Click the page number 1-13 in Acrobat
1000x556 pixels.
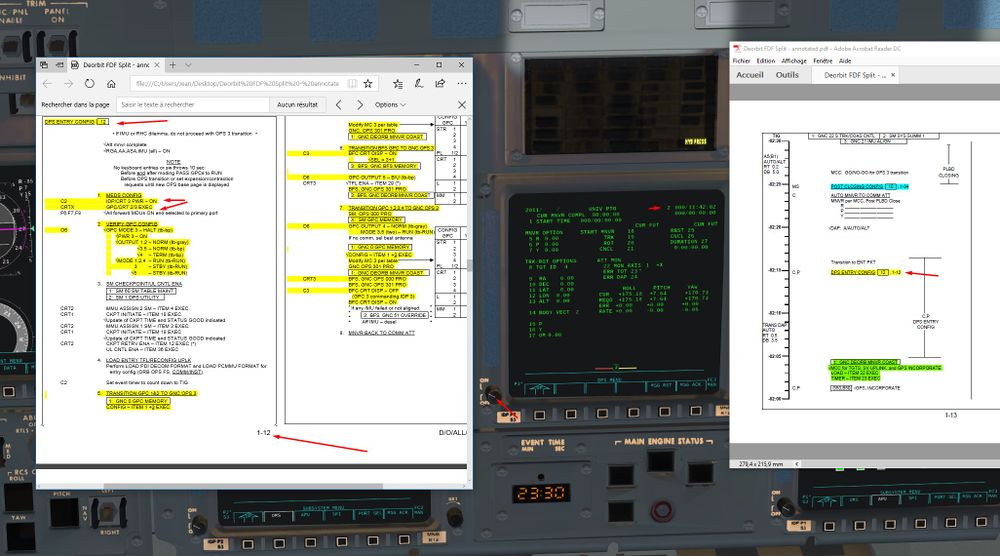tap(951, 415)
